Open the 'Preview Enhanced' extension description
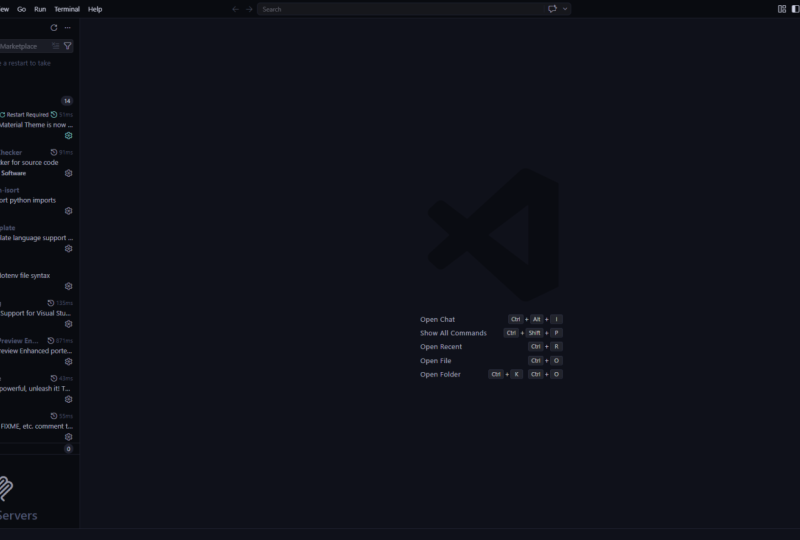 36,351
